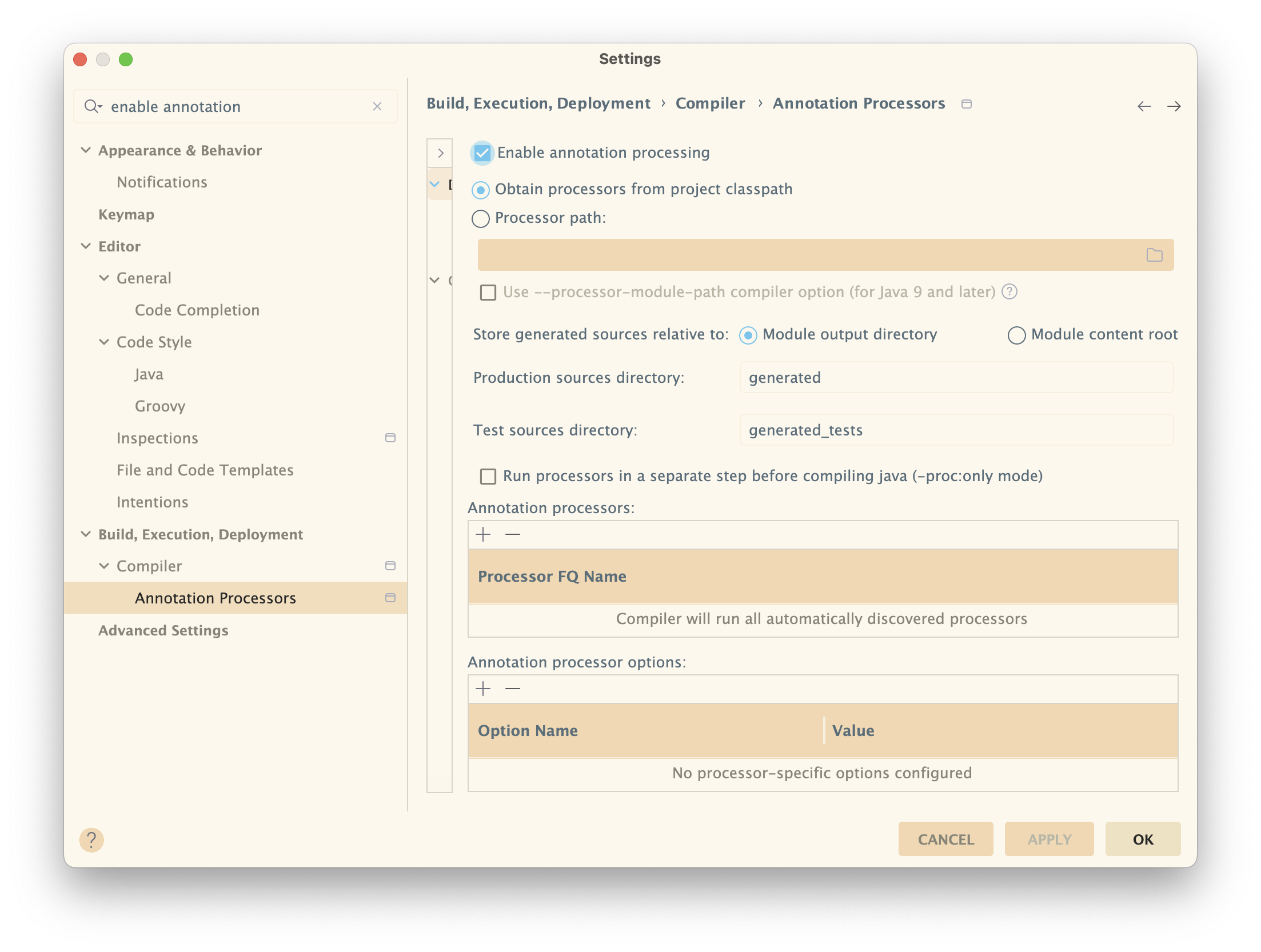1261x952 pixels.
Task: Uncheck Enable annotation processing
Action: click(x=482, y=153)
